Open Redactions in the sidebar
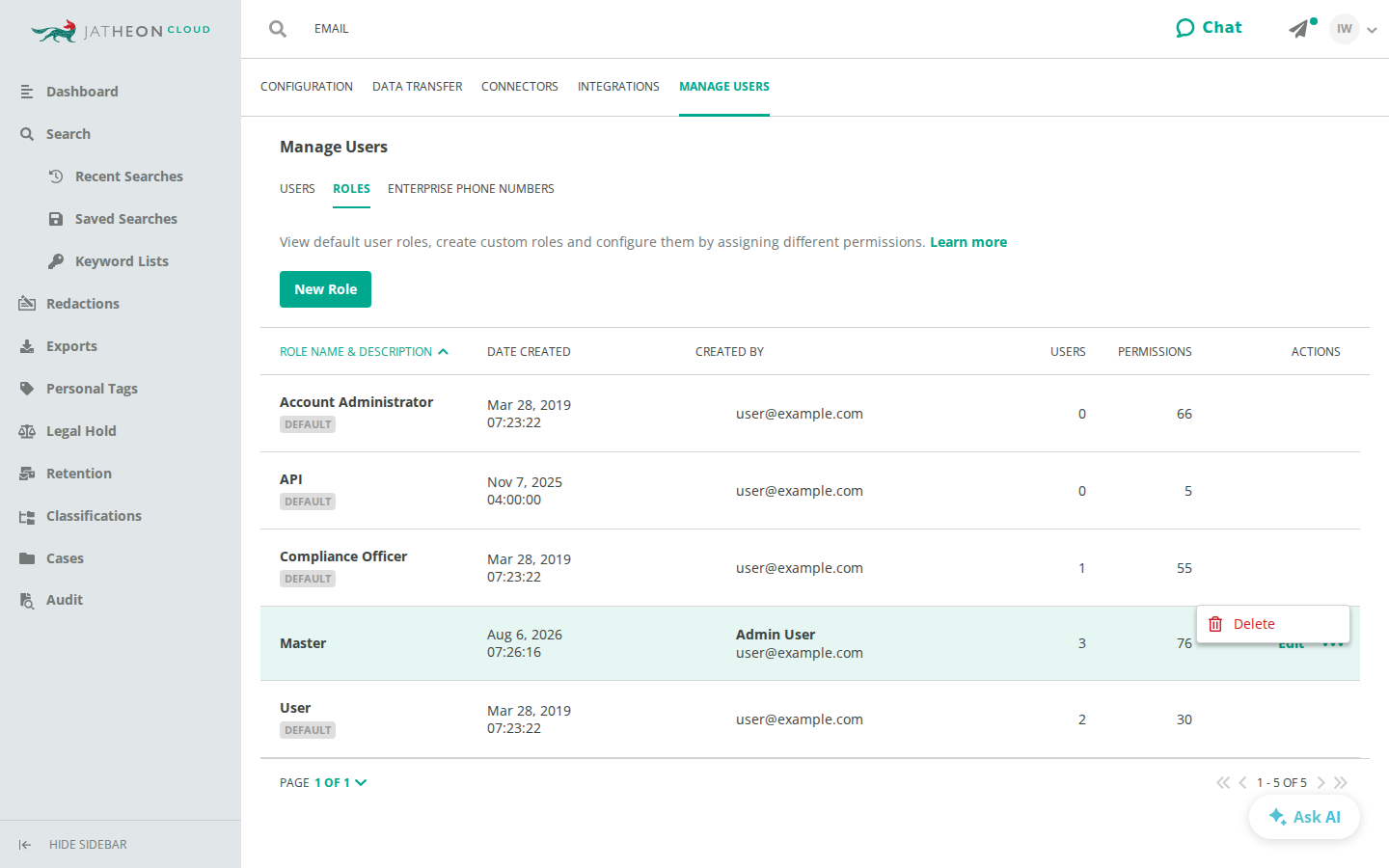The image size is (1389, 868). 82,304
